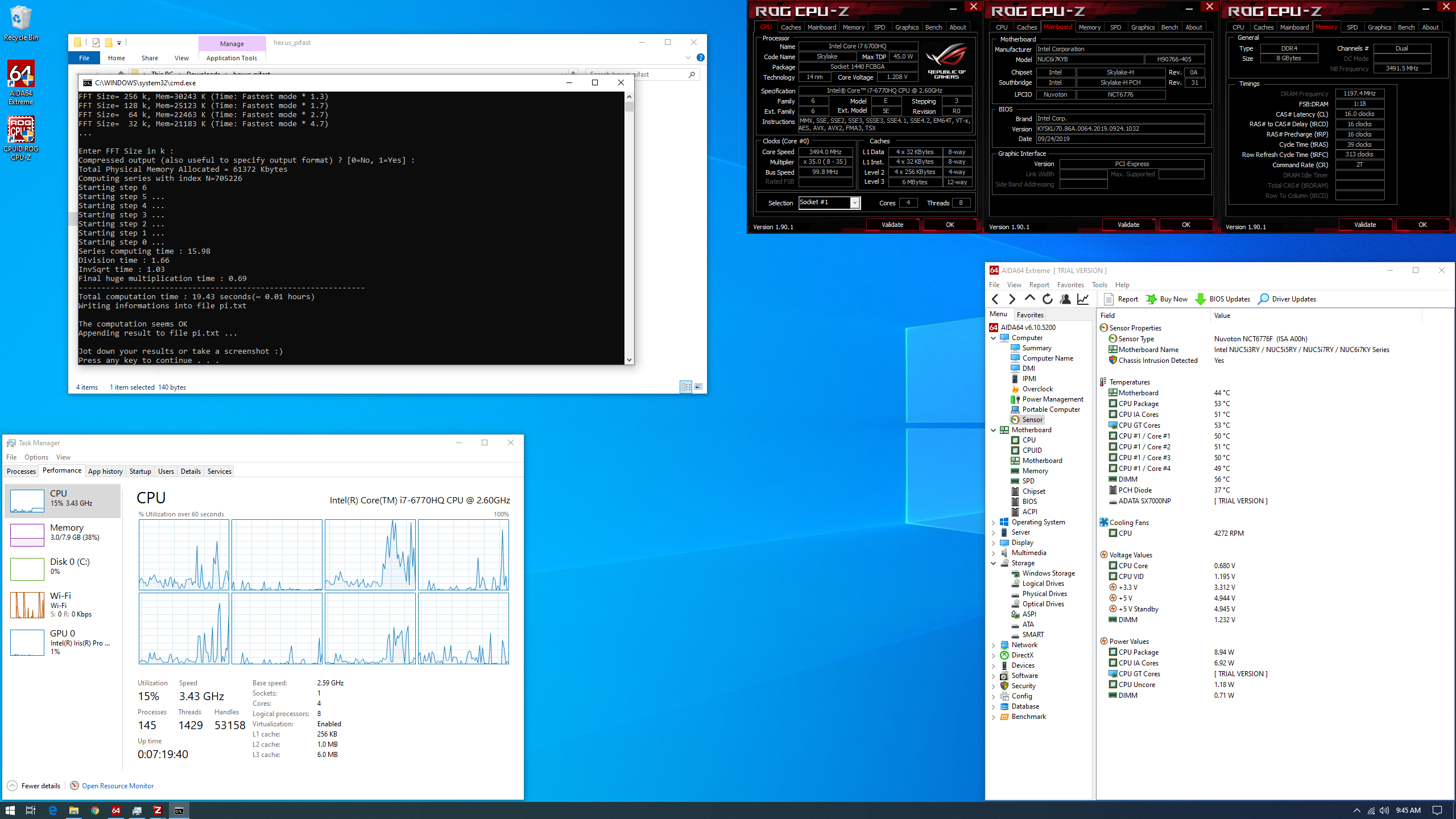
Task: Click Fewer details in Task Manager
Action: click(34, 786)
